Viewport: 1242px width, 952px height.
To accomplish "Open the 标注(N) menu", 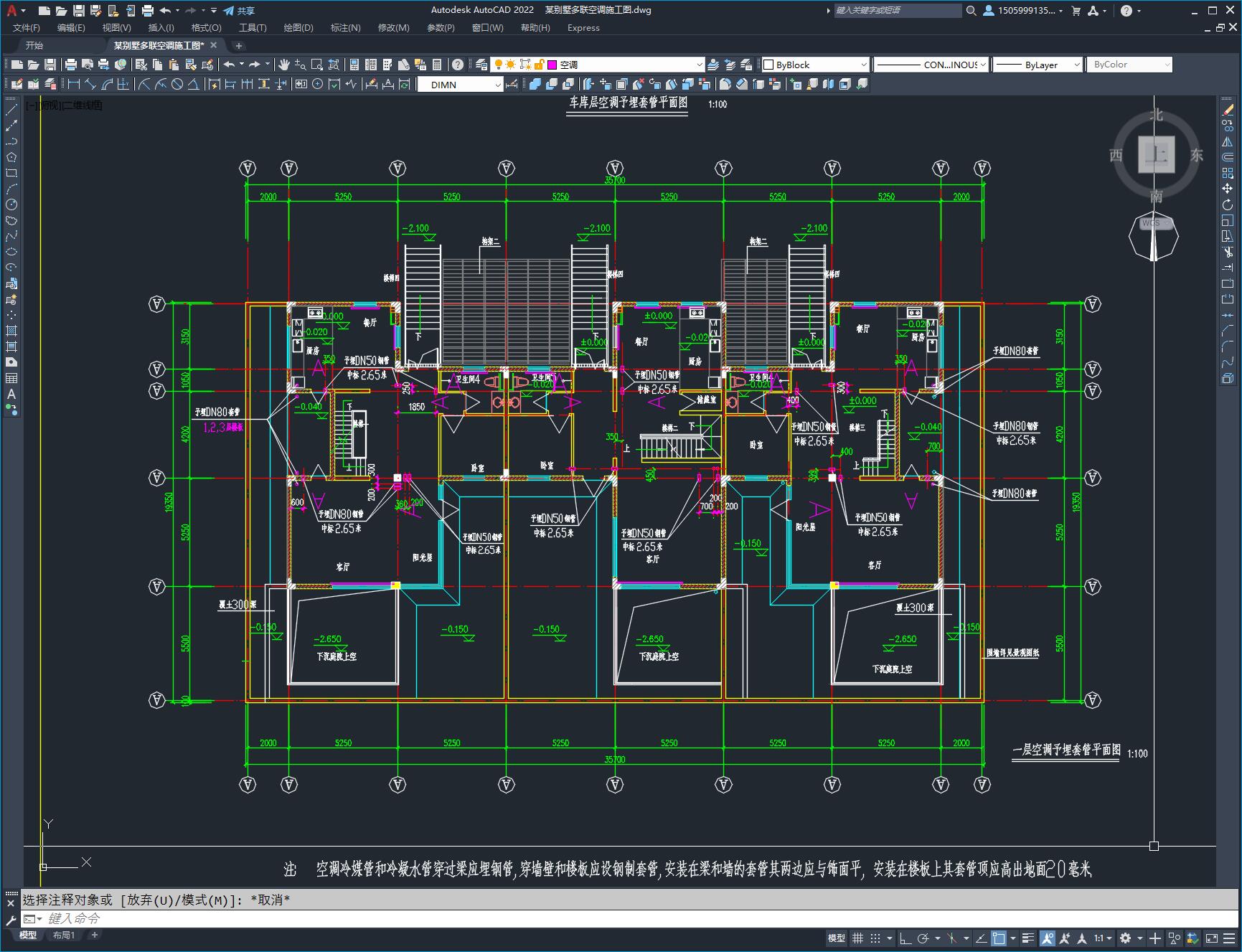I will click(x=345, y=27).
